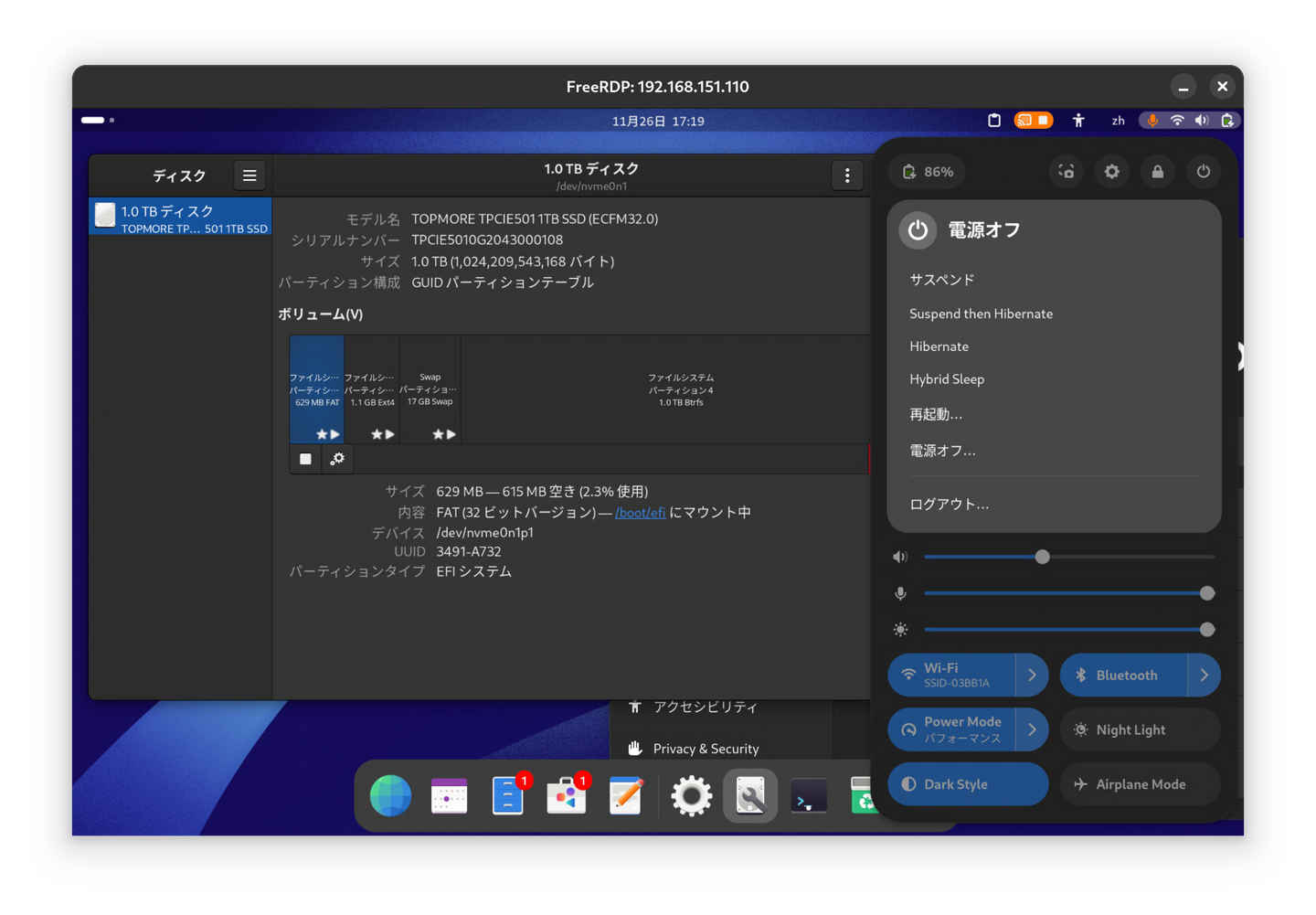Select Suspend then Hibernate option
The image size is (1316, 915).
[981, 314]
